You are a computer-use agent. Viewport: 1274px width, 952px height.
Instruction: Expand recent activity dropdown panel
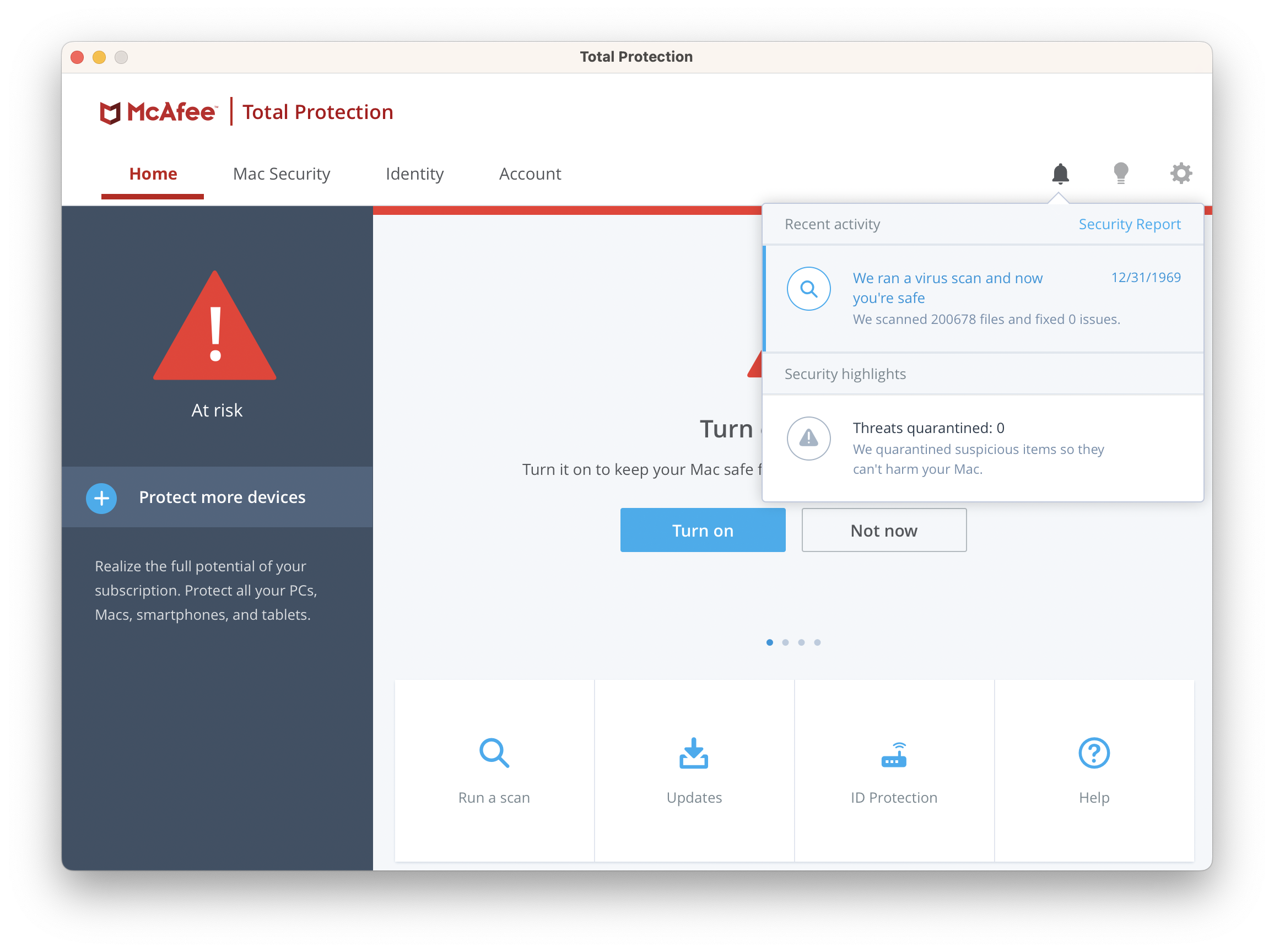tap(1059, 172)
